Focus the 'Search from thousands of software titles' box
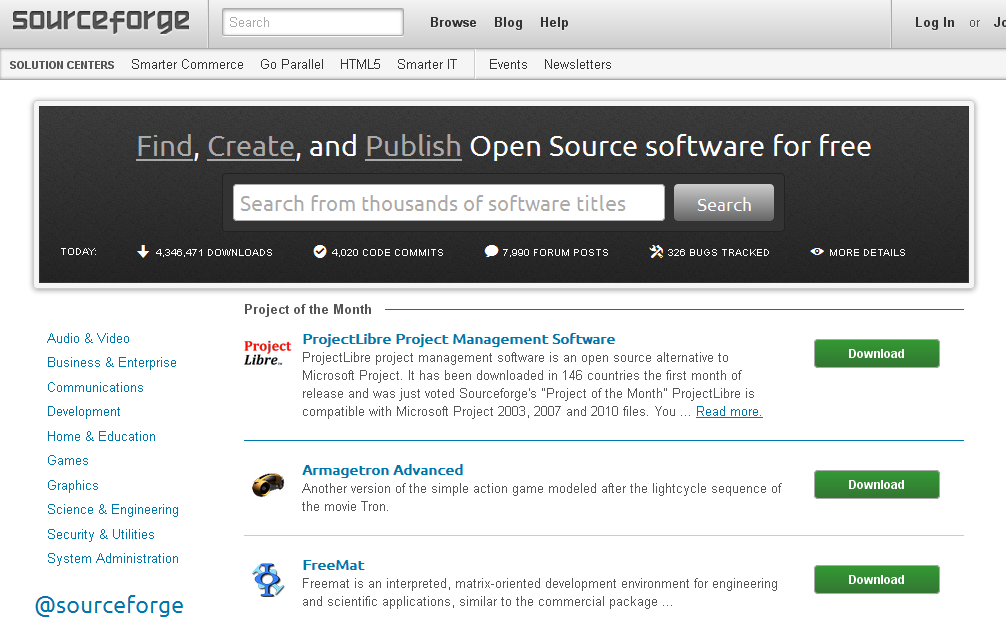 448,203
